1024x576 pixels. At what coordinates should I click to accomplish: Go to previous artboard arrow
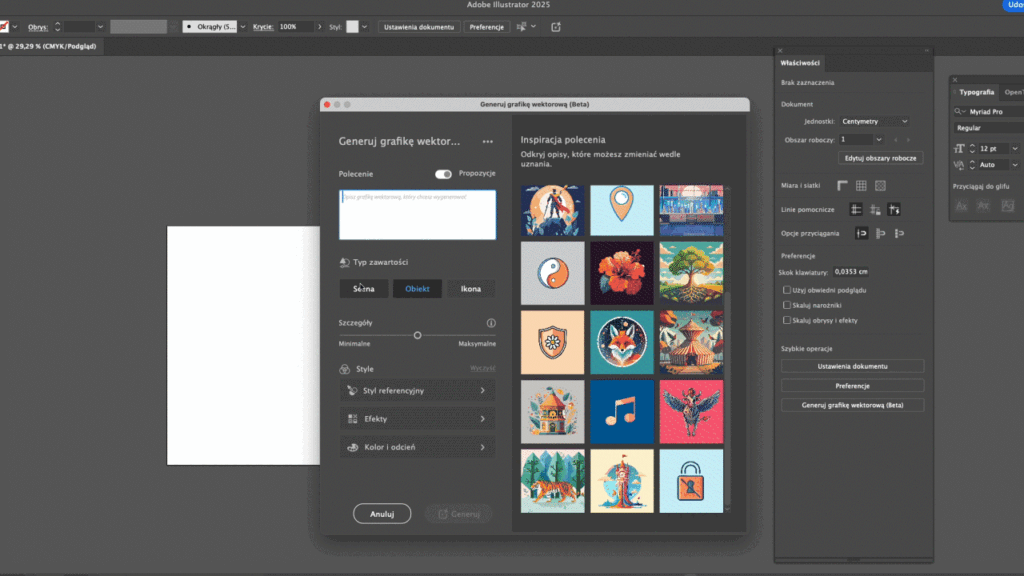[x=895, y=140]
